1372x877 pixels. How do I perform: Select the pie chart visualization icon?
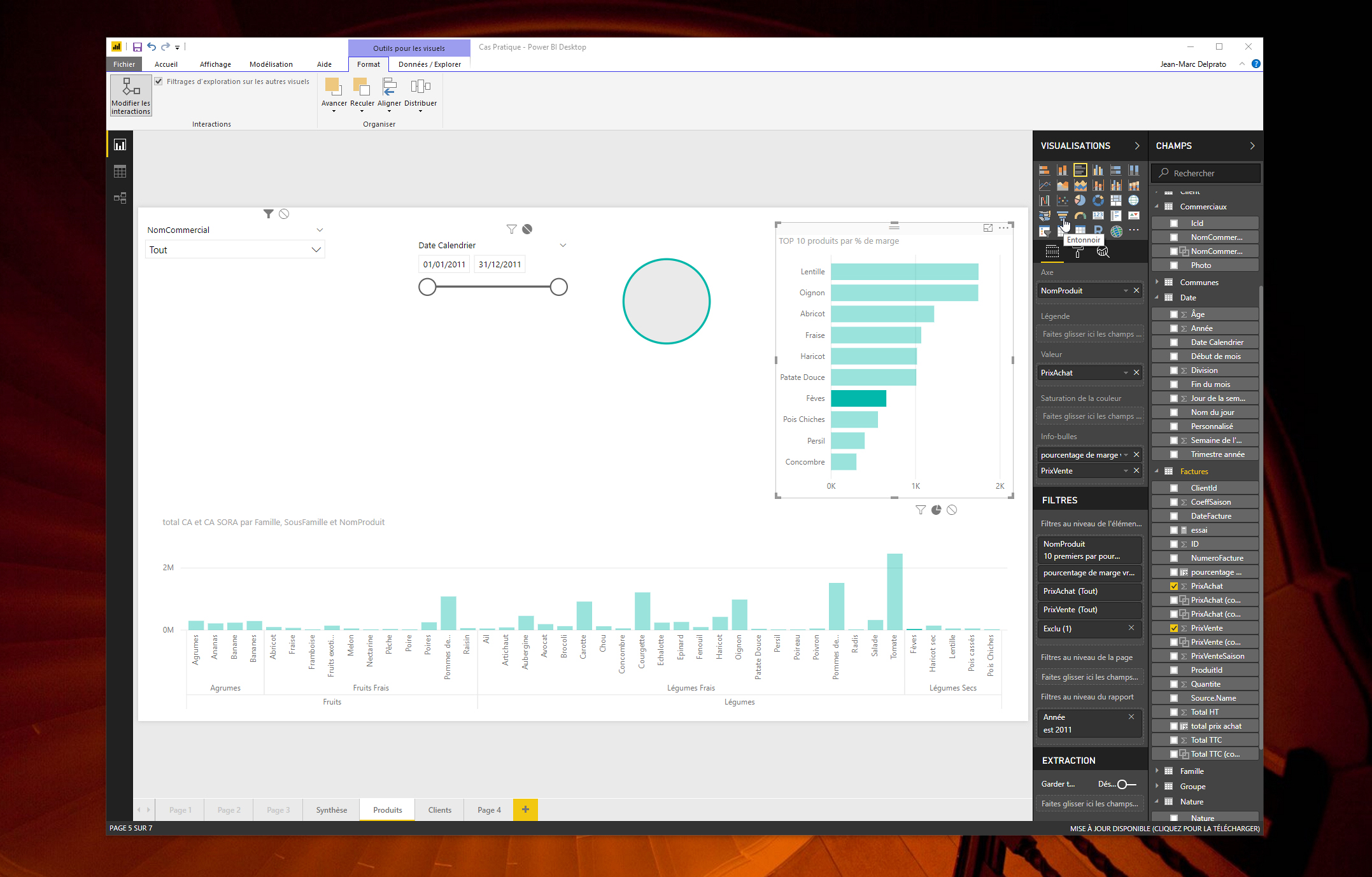[x=1080, y=200]
